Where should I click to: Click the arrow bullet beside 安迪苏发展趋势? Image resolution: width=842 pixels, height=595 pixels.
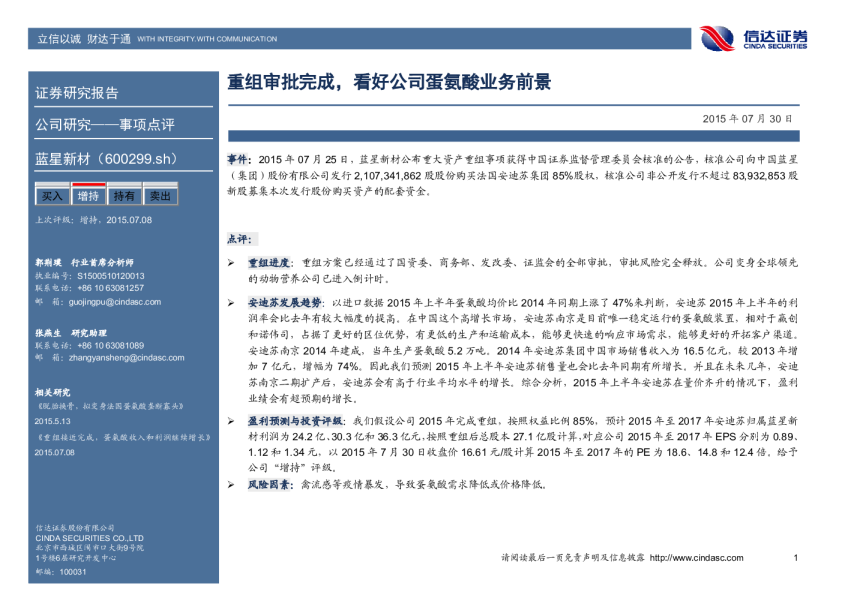click(x=232, y=301)
